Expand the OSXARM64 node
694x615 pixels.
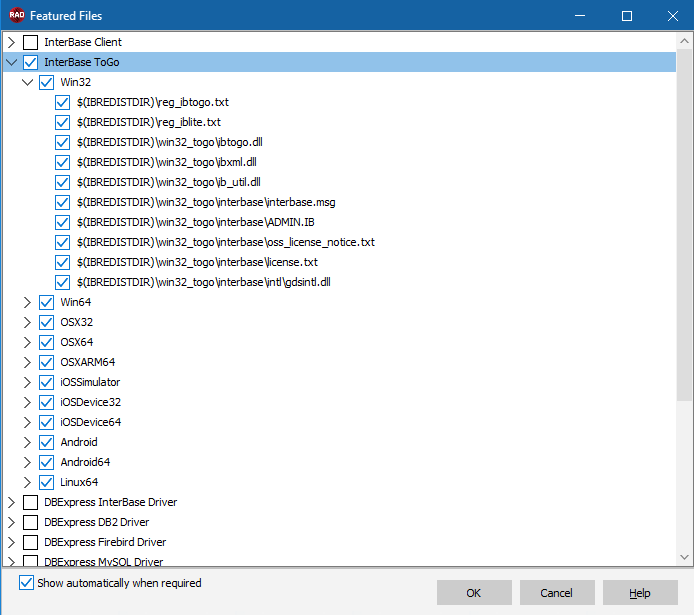pos(27,362)
